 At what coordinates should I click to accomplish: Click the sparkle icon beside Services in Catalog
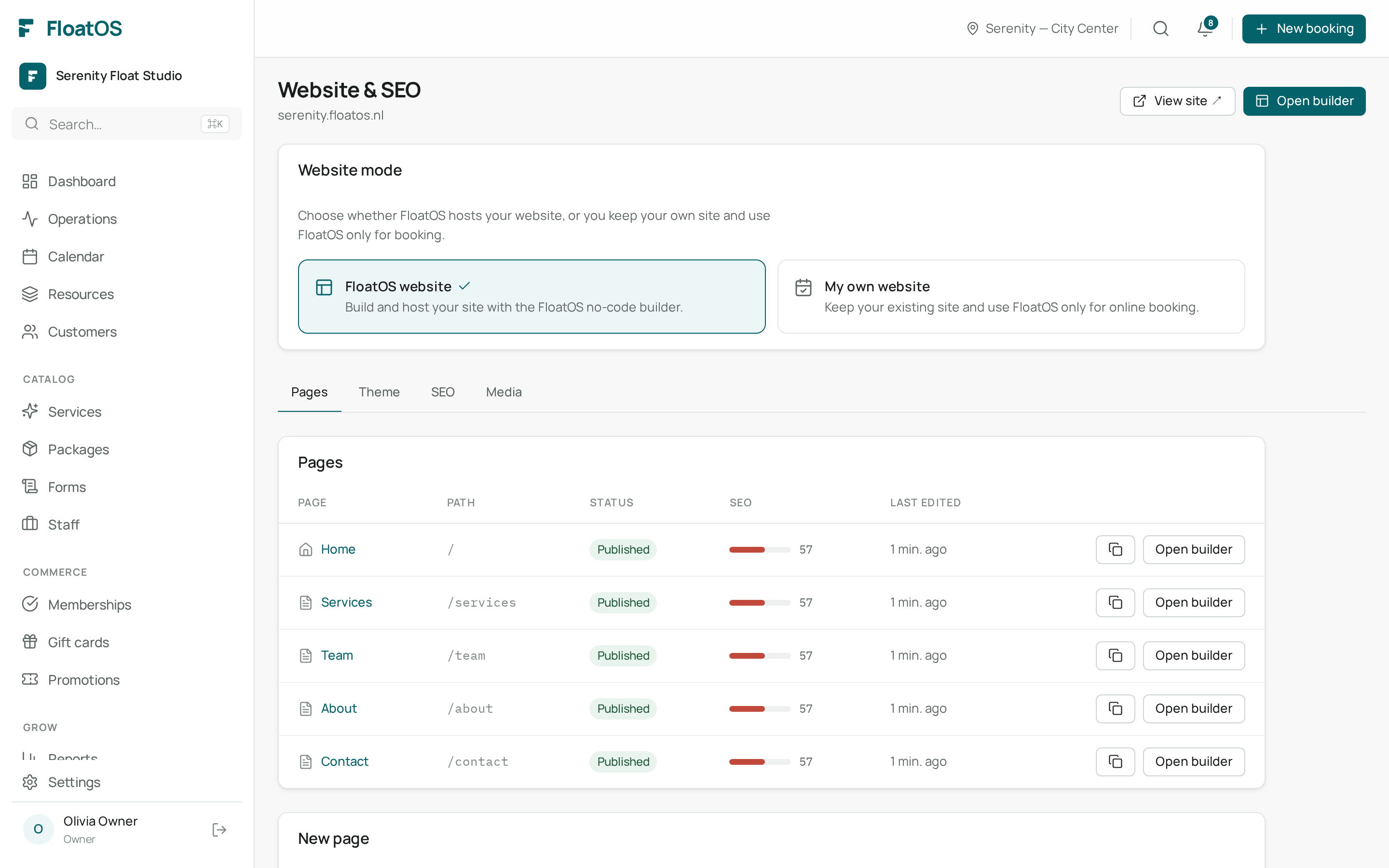[x=30, y=412]
